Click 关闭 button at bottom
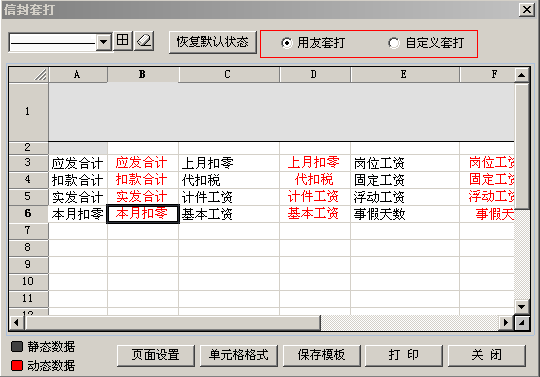540x377 pixels. pyautogui.click(x=487, y=355)
